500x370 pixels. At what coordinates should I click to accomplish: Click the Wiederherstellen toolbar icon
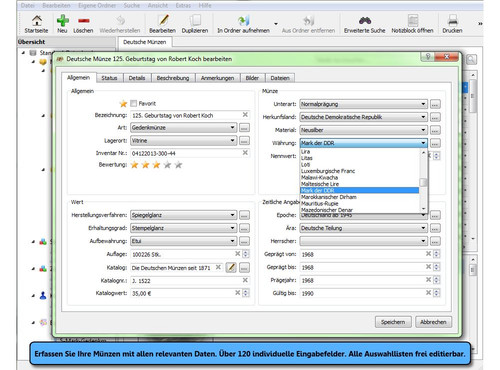coord(120,24)
